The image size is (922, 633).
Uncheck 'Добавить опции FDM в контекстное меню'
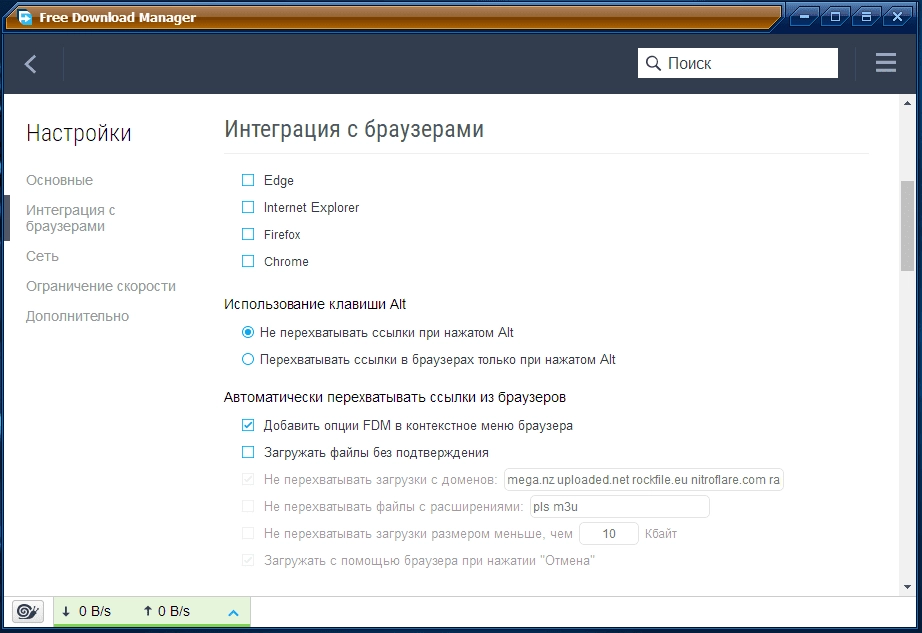(x=248, y=425)
